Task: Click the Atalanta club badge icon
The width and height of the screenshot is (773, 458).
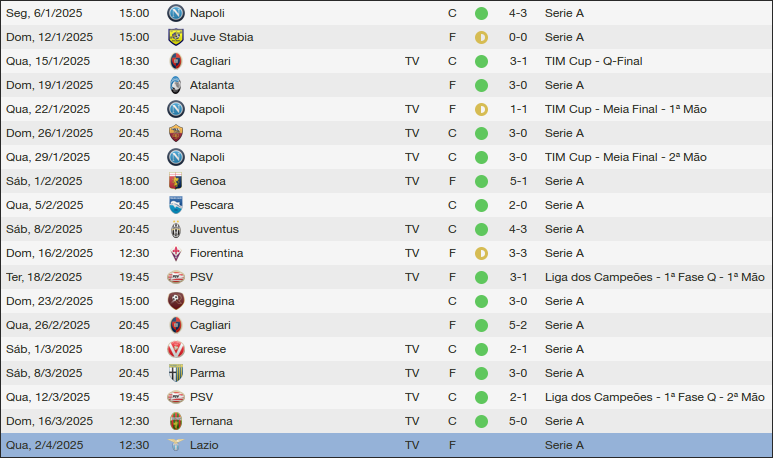Action: [x=176, y=85]
